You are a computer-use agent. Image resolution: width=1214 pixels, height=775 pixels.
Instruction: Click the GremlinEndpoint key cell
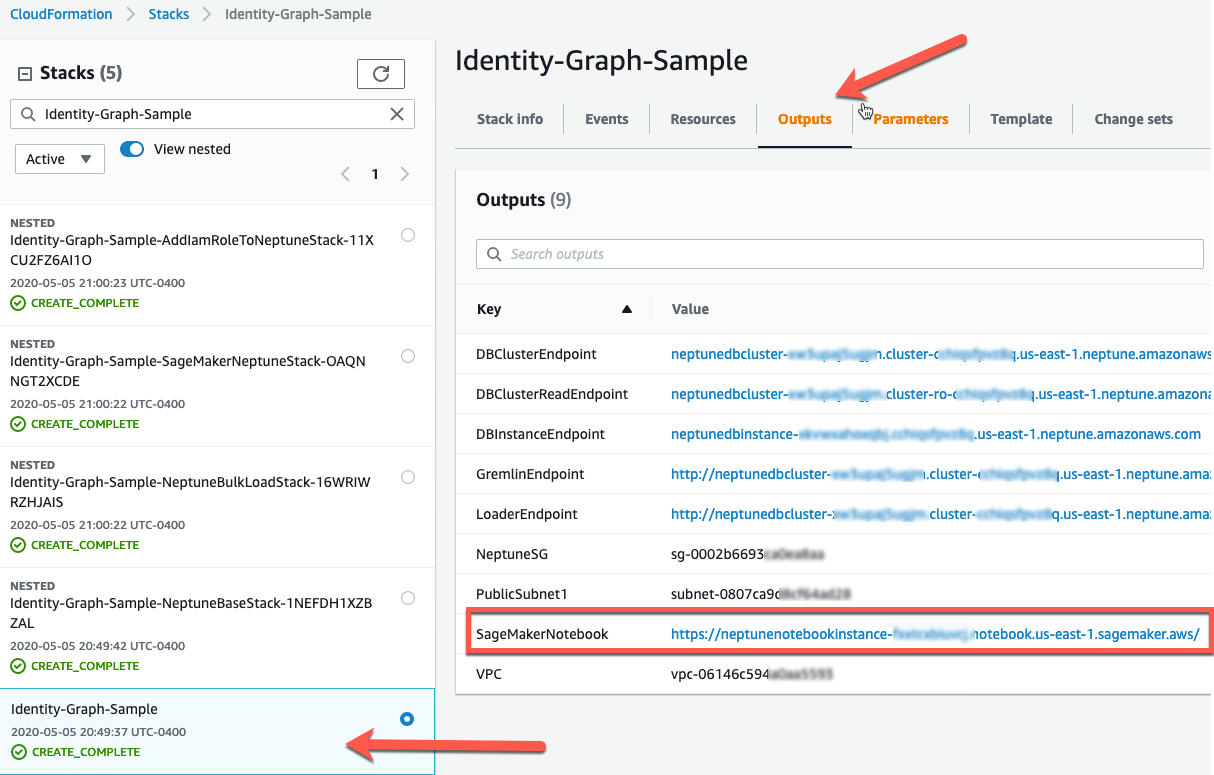(530, 474)
